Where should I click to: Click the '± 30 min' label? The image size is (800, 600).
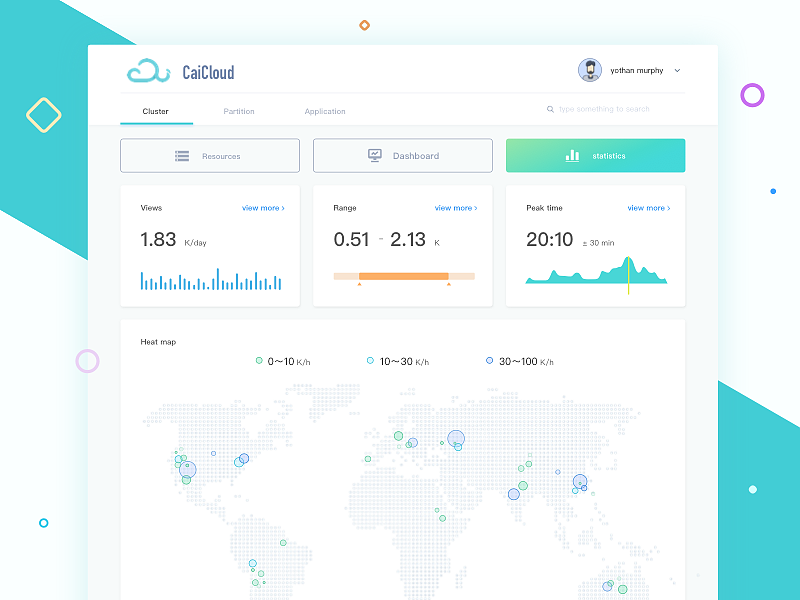pos(598,243)
